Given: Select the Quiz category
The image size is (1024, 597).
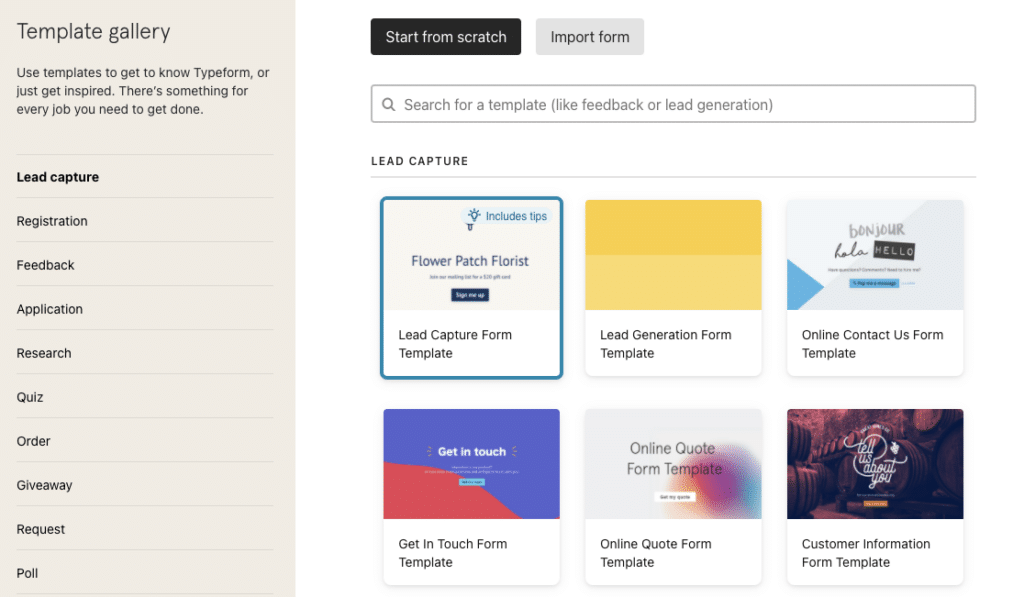Looking at the screenshot, I should [x=29, y=397].
